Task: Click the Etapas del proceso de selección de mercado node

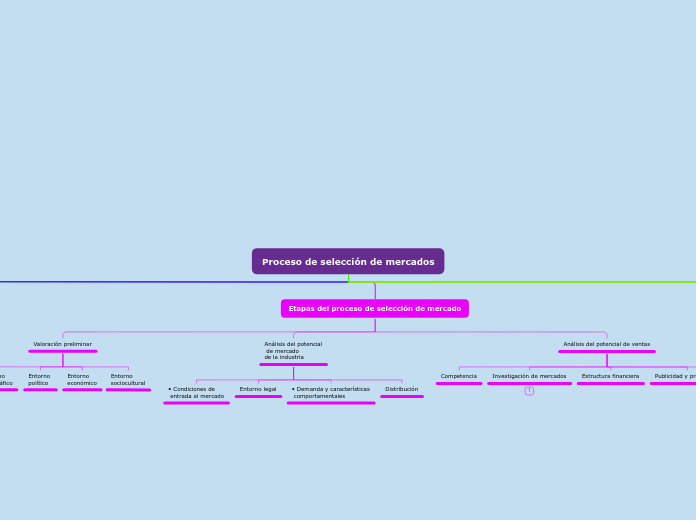Action: pyautogui.click(x=375, y=308)
